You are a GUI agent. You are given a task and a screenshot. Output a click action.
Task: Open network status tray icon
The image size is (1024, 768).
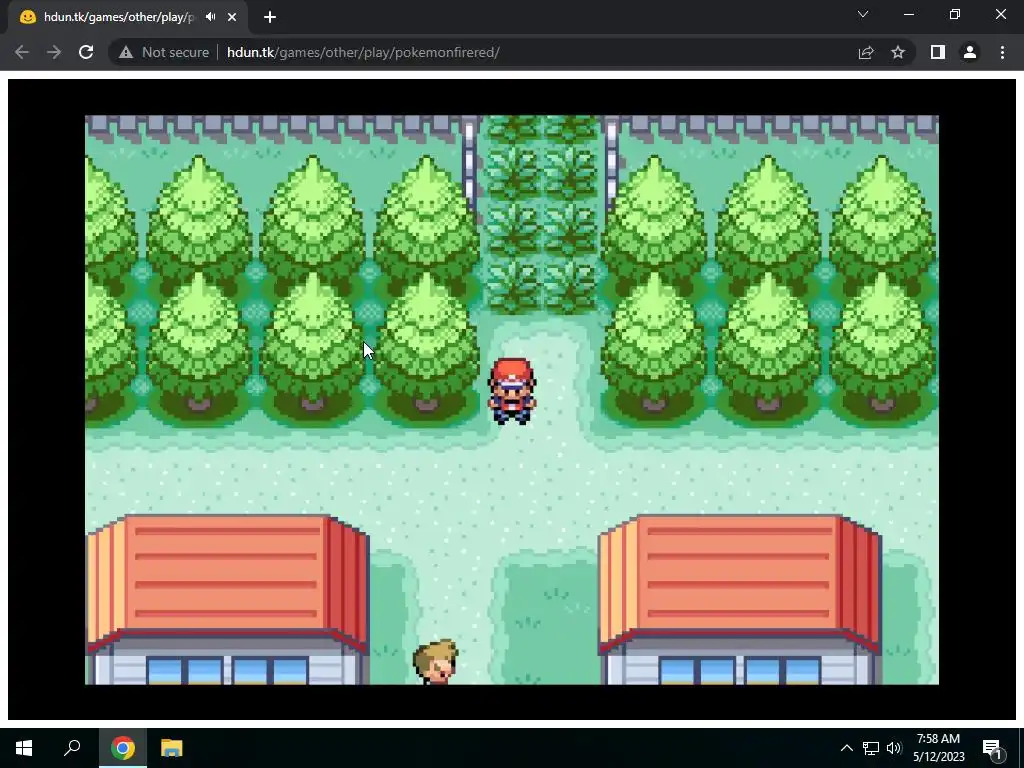[871, 748]
